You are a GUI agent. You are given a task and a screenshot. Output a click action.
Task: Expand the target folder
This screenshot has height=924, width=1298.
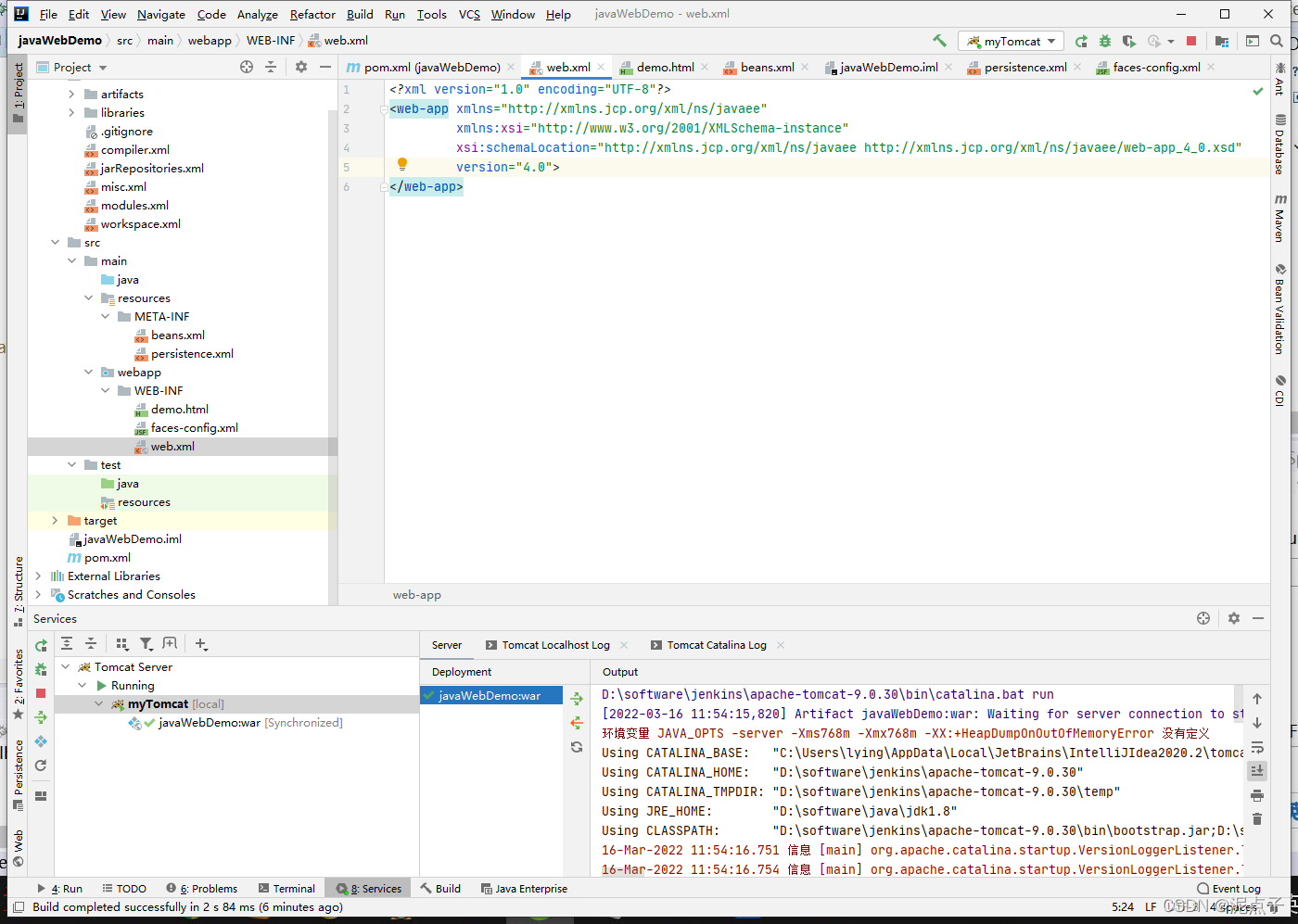(x=56, y=521)
